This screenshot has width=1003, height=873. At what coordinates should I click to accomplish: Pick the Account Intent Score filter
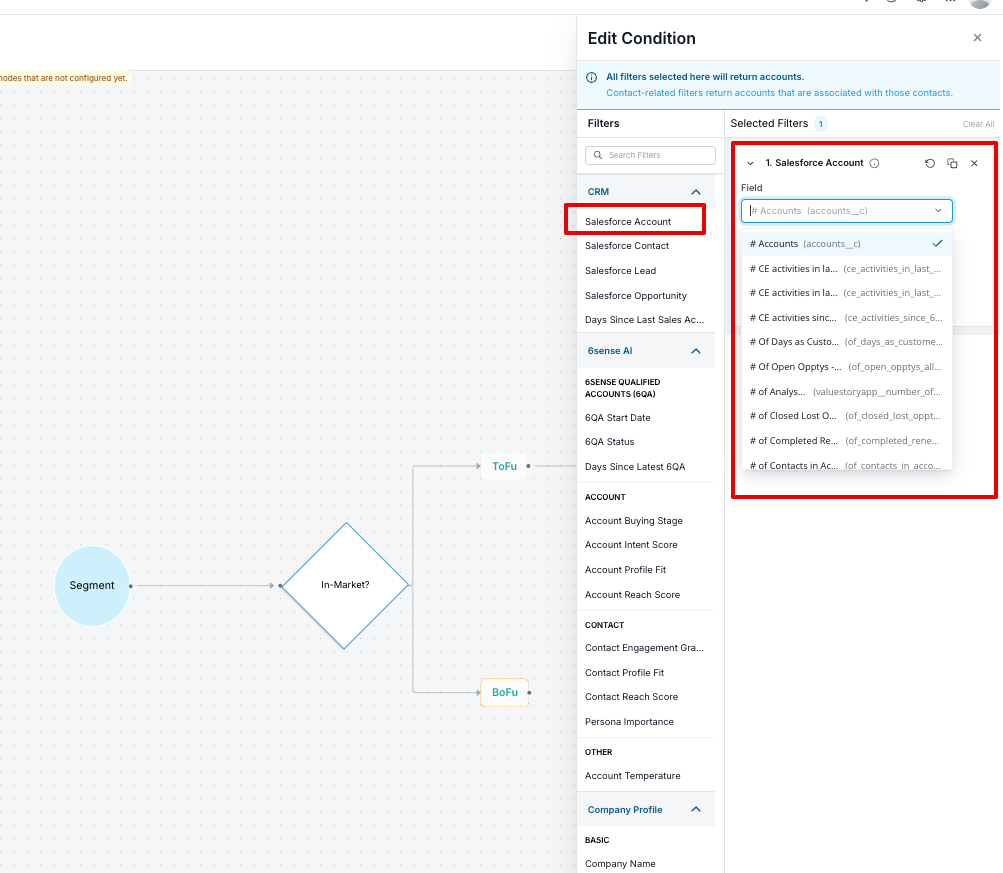coord(631,545)
